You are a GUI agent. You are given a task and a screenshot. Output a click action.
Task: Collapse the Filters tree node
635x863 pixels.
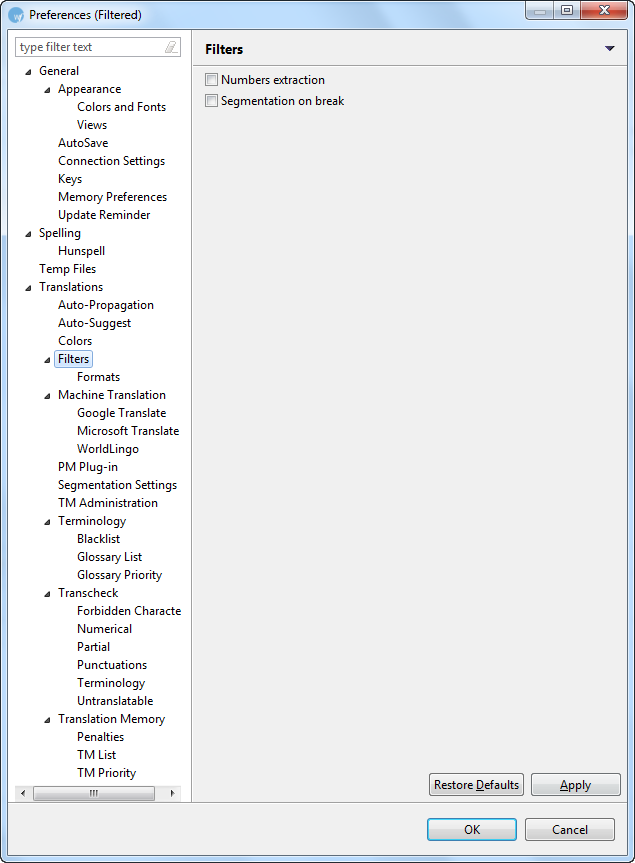(47, 360)
